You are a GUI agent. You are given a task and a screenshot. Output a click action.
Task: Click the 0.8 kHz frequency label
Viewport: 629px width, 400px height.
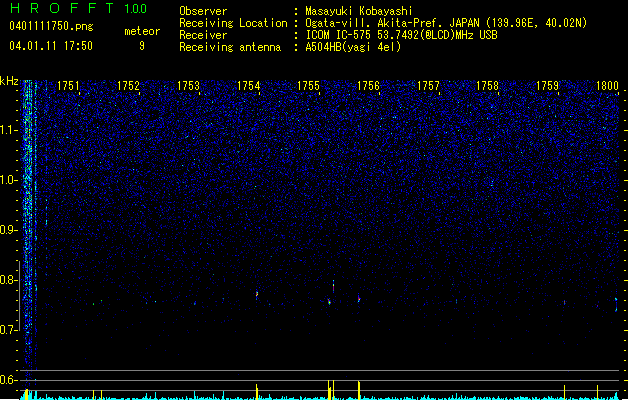[9, 280]
